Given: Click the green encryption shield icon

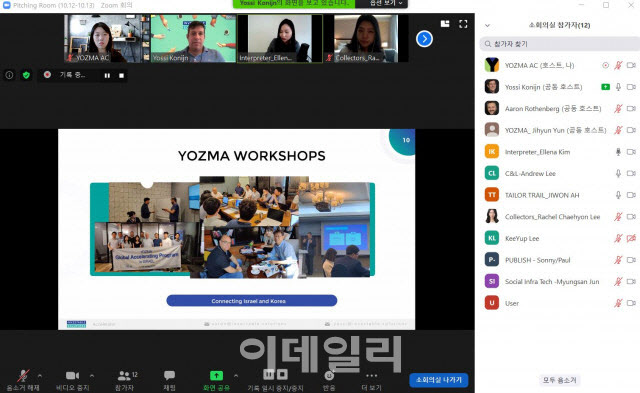Looking at the screenshot, I should [27, 75].
